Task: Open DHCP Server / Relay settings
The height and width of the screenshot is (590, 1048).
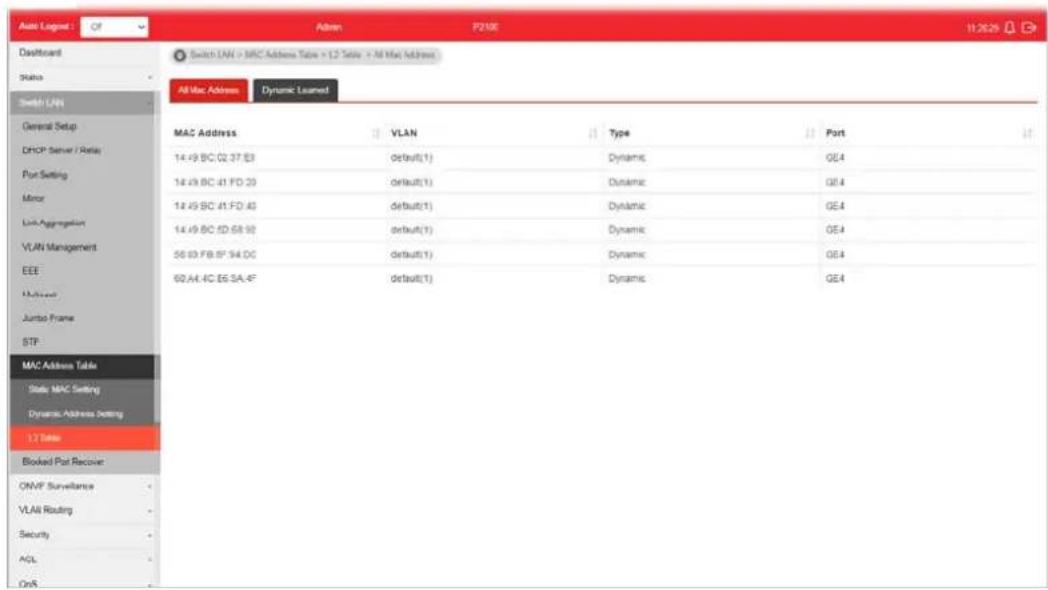Action: pos(61,150)
